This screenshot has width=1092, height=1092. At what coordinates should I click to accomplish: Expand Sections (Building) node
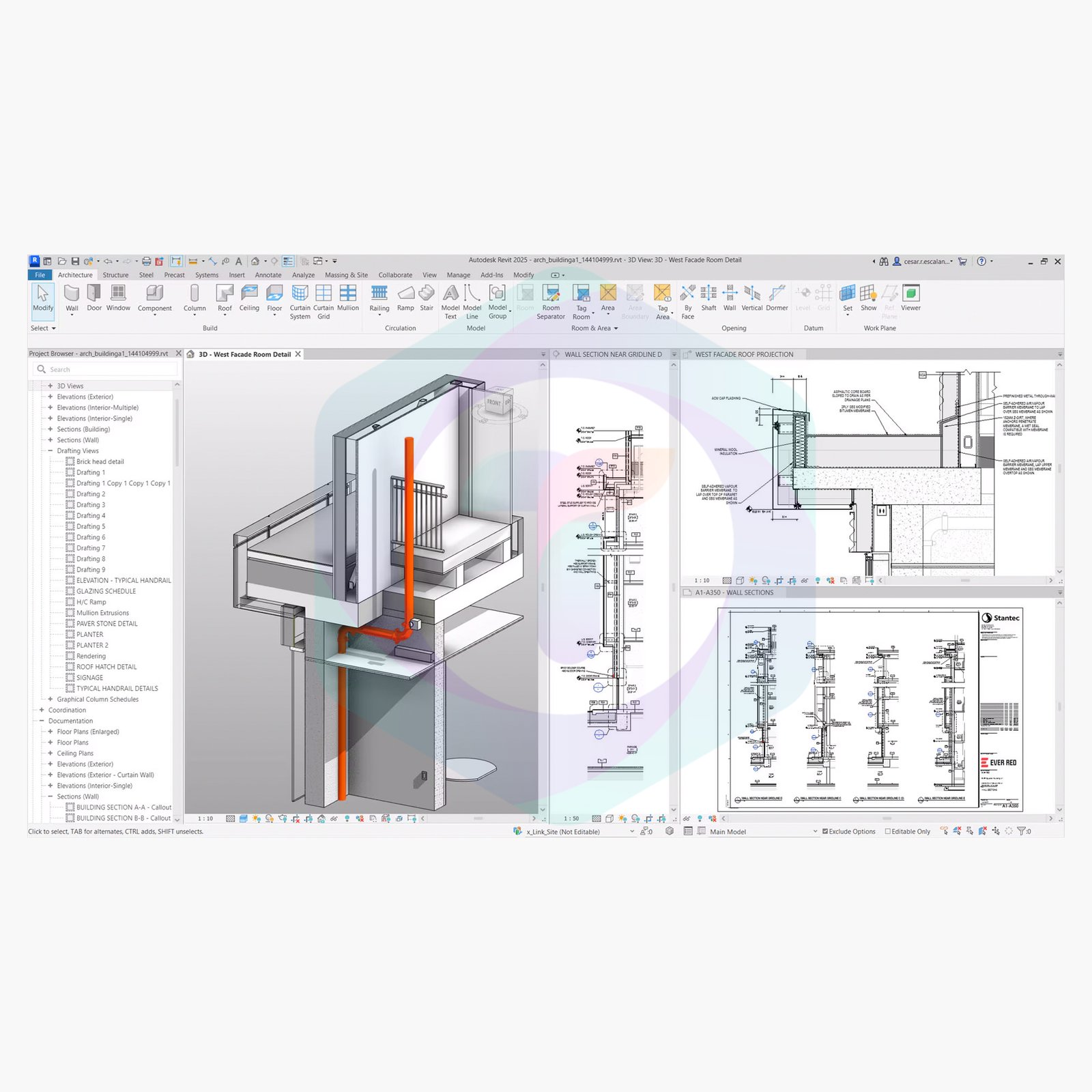(x=51, y=429)
